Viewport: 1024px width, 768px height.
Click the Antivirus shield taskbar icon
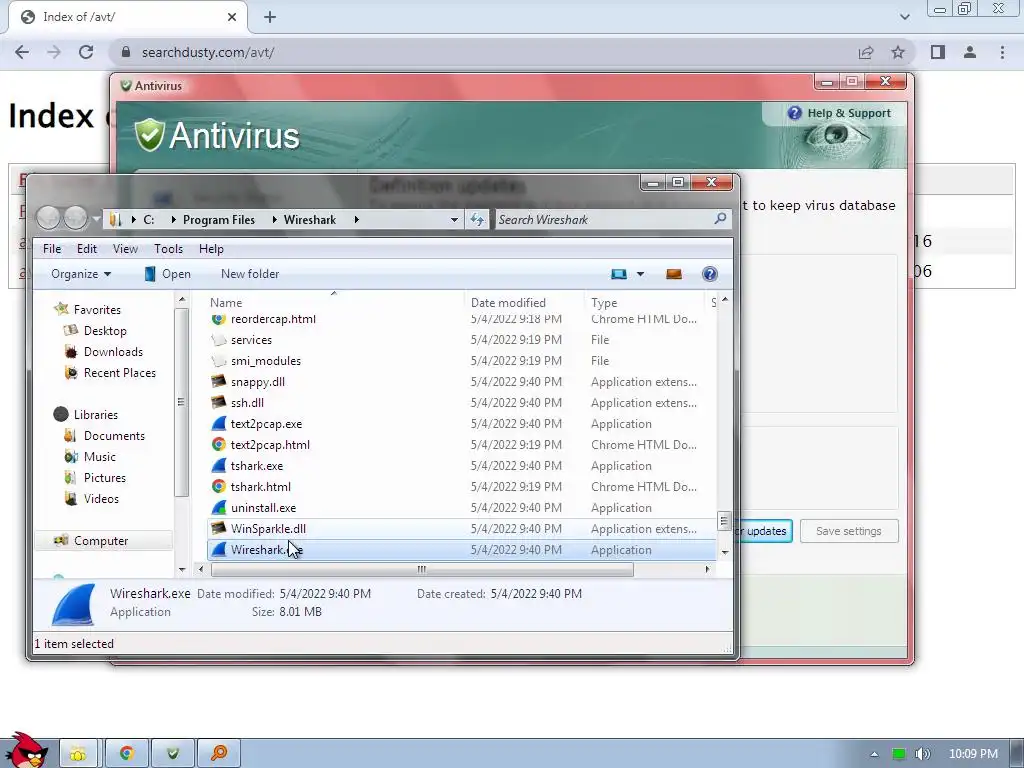(x=173, y=754)
